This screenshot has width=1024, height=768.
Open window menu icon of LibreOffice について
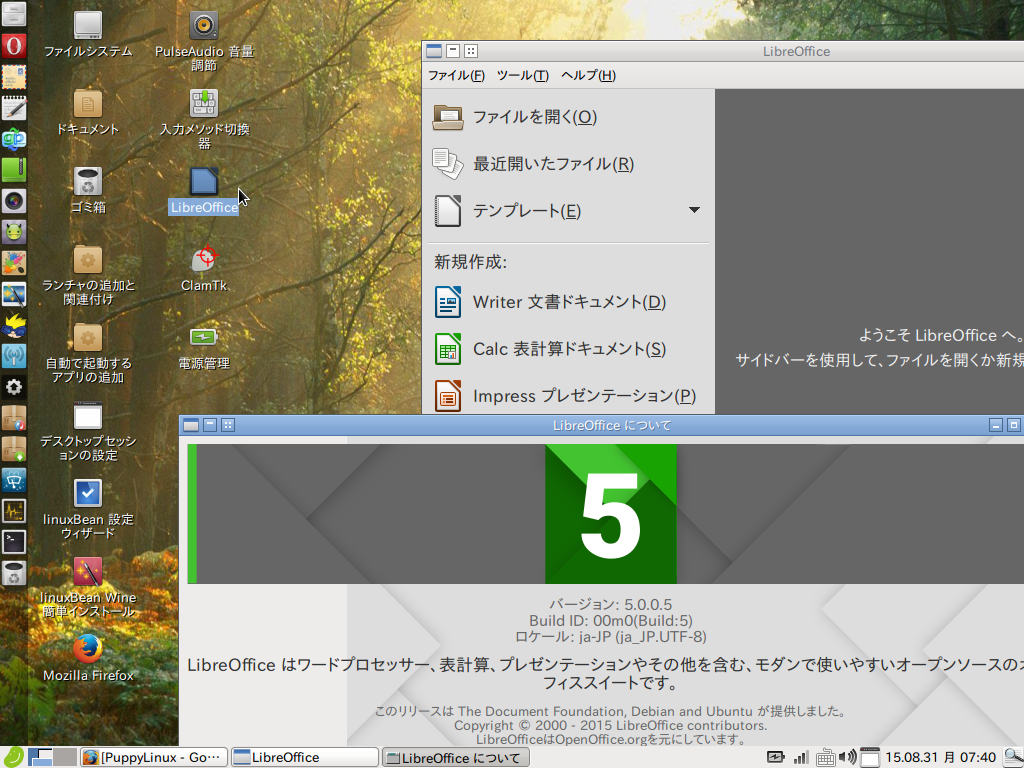coord(191,425)
